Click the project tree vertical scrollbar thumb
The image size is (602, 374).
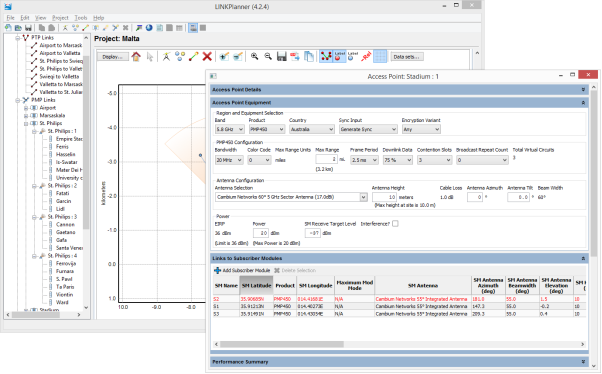[x=86, y=143]
